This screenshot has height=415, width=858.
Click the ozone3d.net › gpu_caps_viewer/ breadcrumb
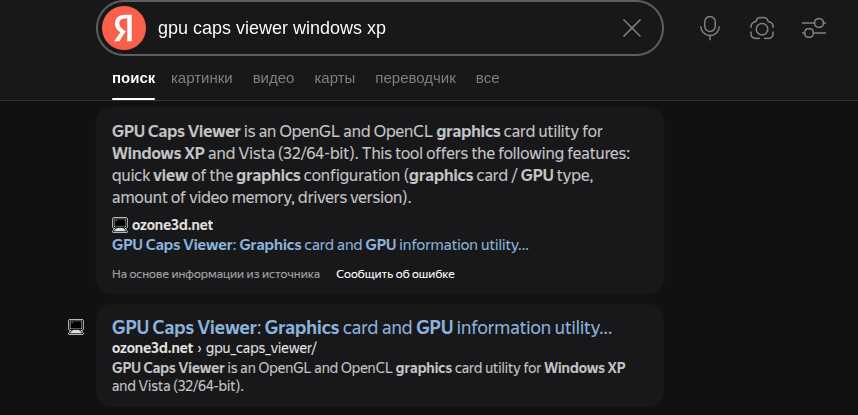tap(214, 348)
